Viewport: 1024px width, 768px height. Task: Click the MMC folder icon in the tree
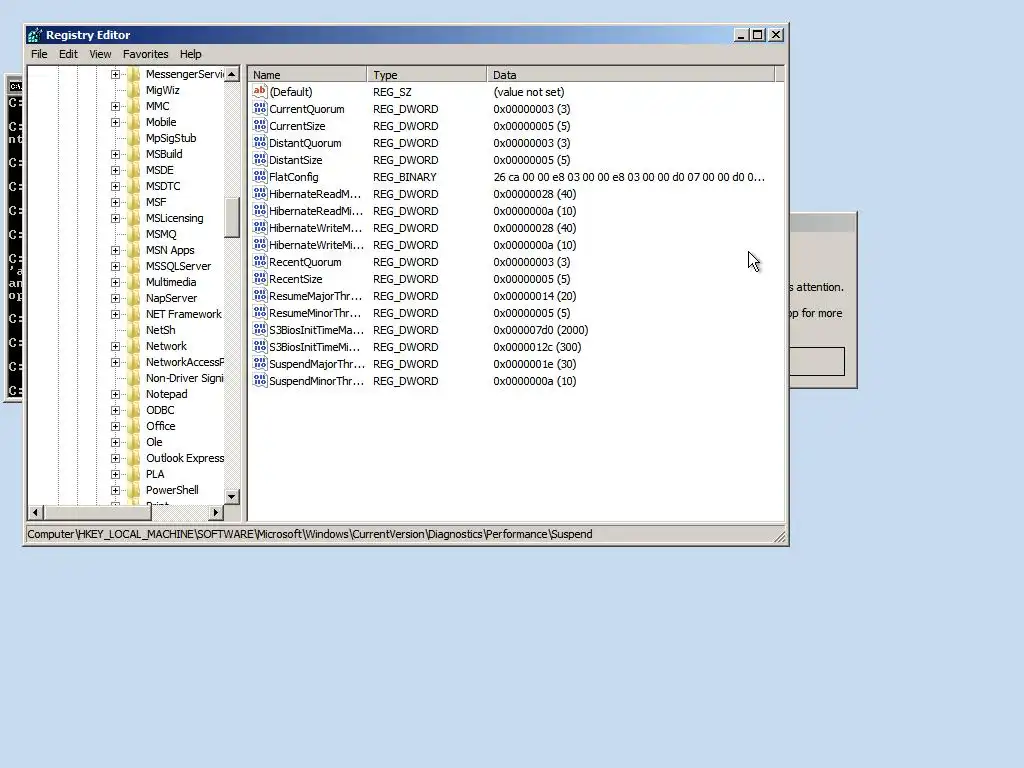coord(134,106)
